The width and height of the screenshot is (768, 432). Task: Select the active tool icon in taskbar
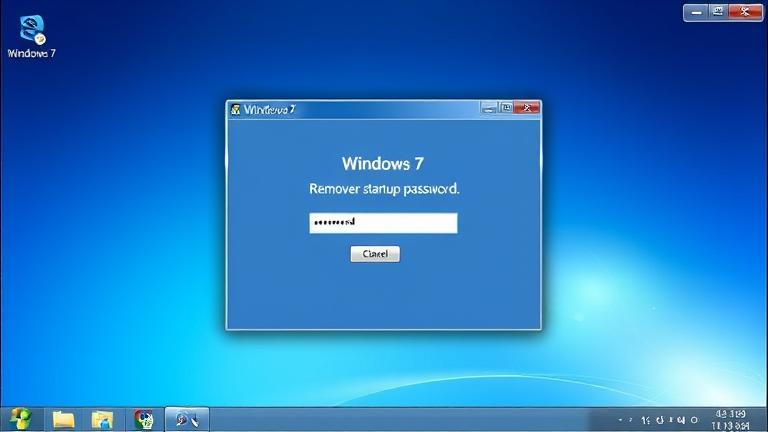[x=187, y=420]
